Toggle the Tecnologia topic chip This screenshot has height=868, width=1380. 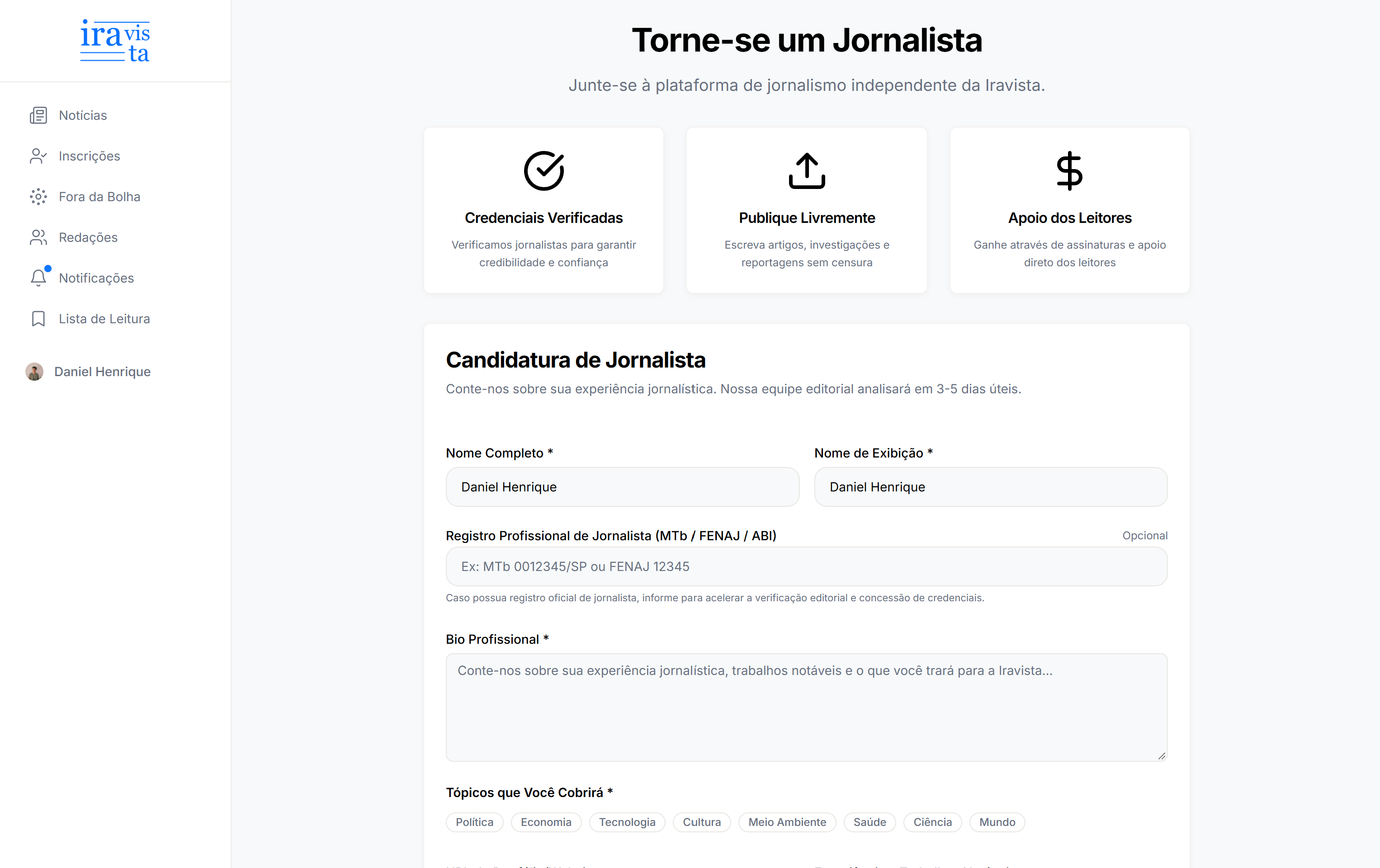pos(627,822)
